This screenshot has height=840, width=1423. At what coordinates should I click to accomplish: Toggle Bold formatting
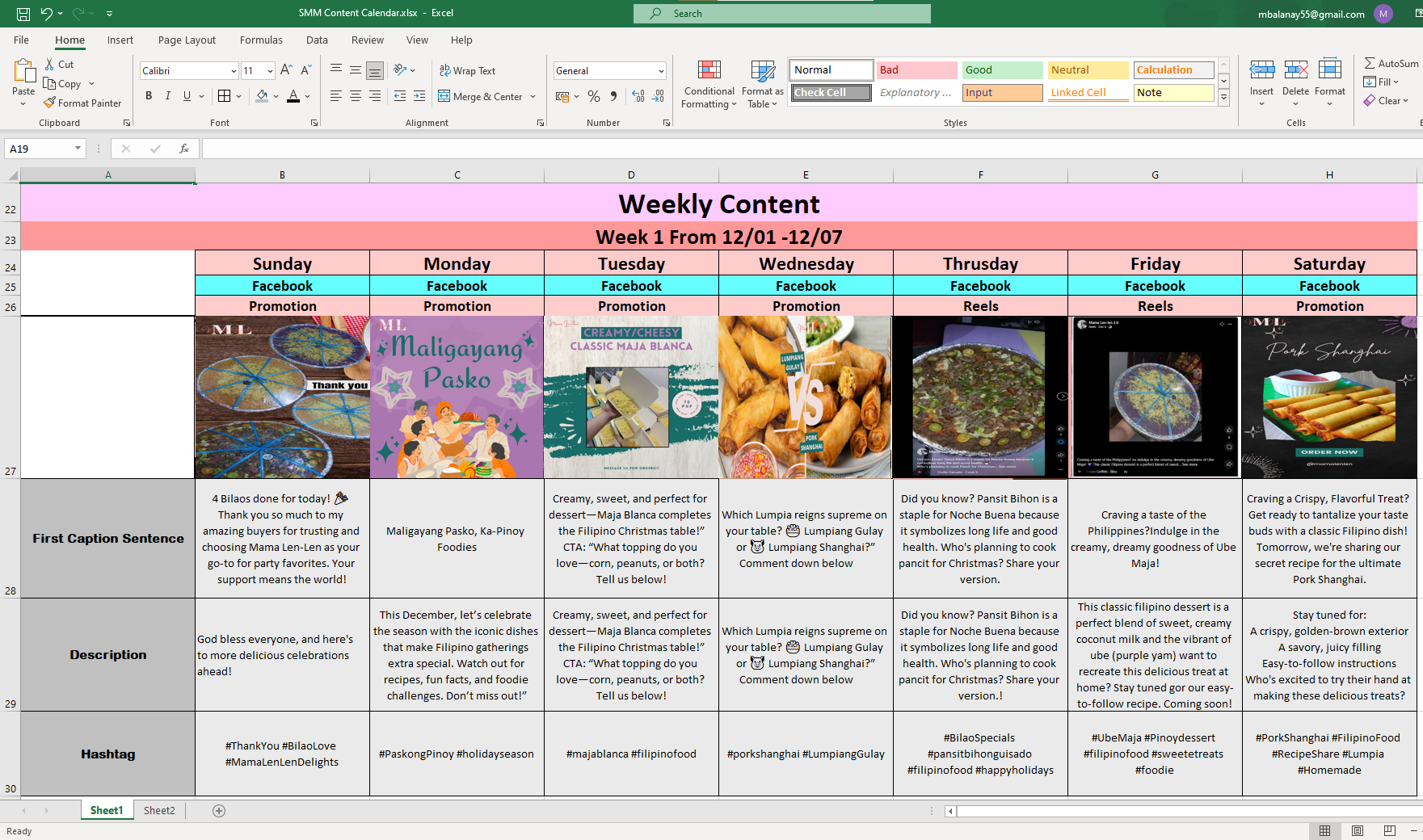pyautogui.click(x=149, y=96)
